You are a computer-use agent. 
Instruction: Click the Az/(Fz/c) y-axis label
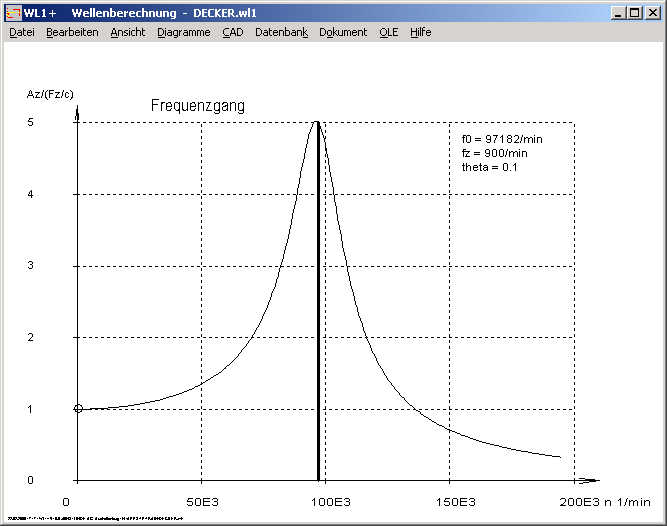(49, 94)
